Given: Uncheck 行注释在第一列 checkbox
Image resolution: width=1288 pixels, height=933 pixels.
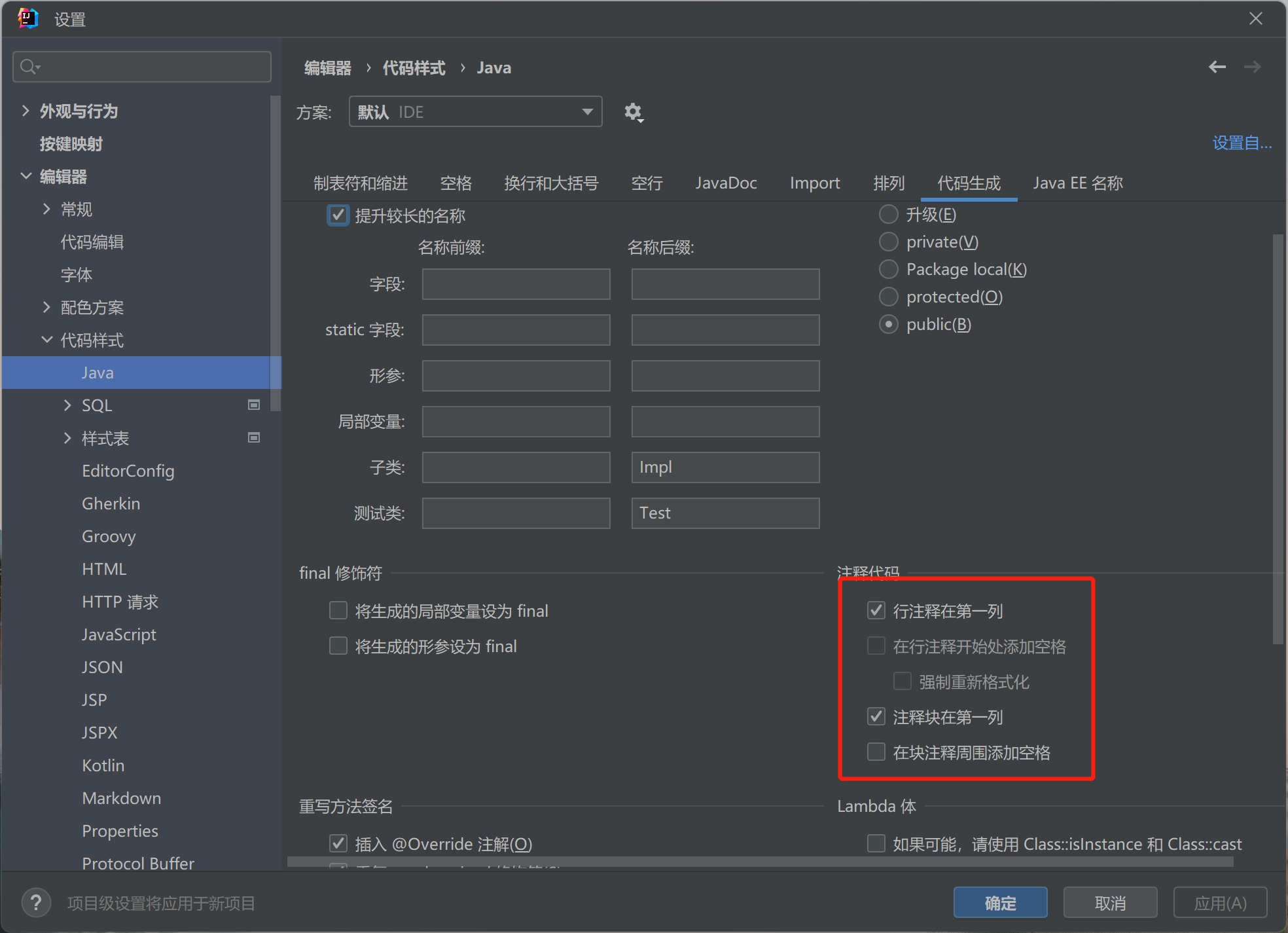Looking at the screenshot, I should pos(876,610).
